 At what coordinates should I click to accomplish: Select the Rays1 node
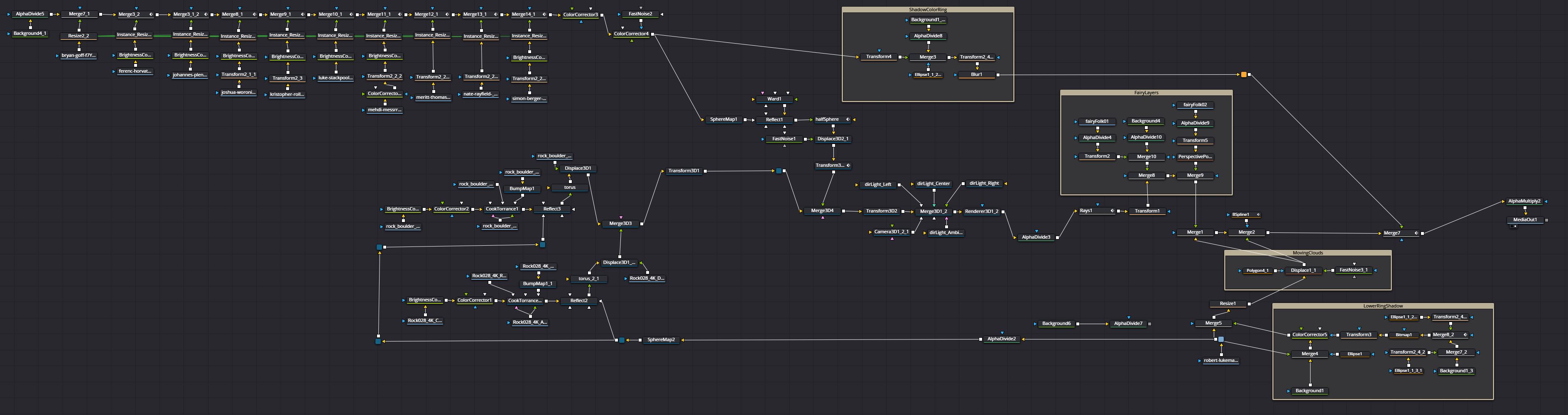[1096, 211]
